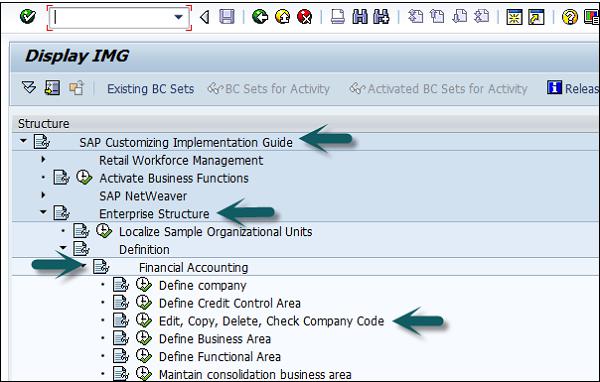Collapse SAP Customizing Implementation Guide node
Screen dimensions: 600x382
point(23,141)
